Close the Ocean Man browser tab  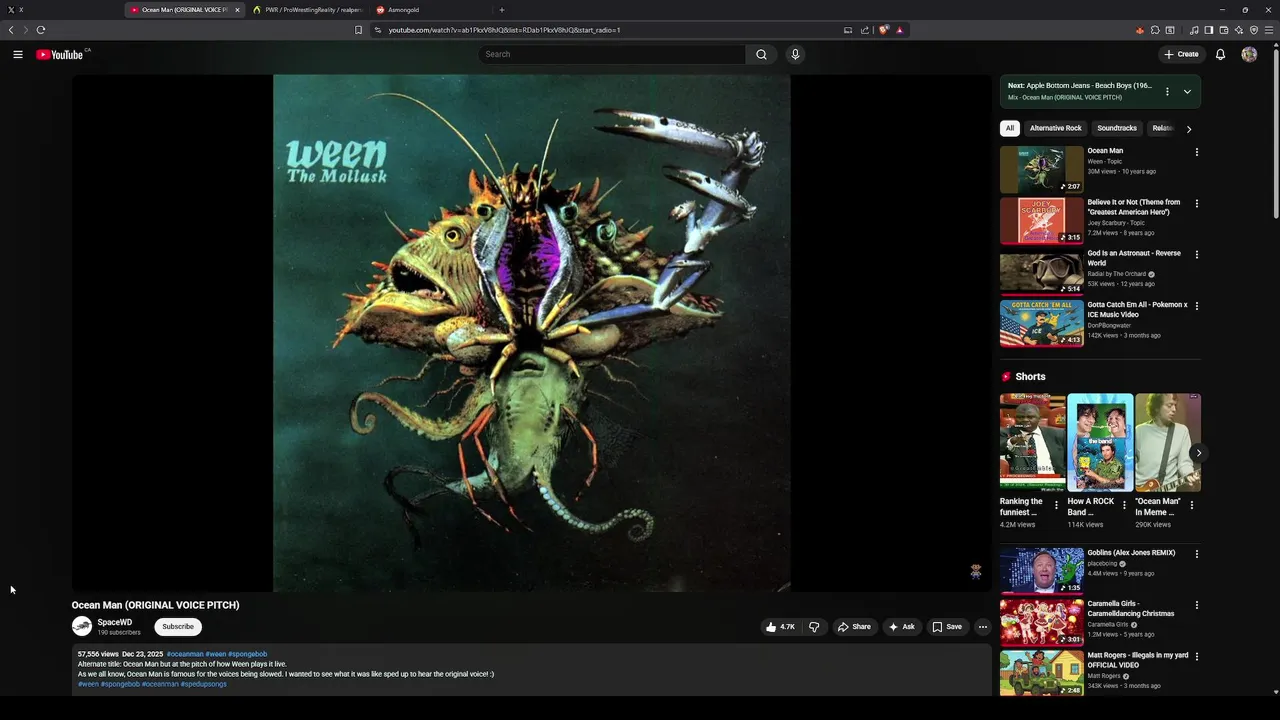pos(237,10)
